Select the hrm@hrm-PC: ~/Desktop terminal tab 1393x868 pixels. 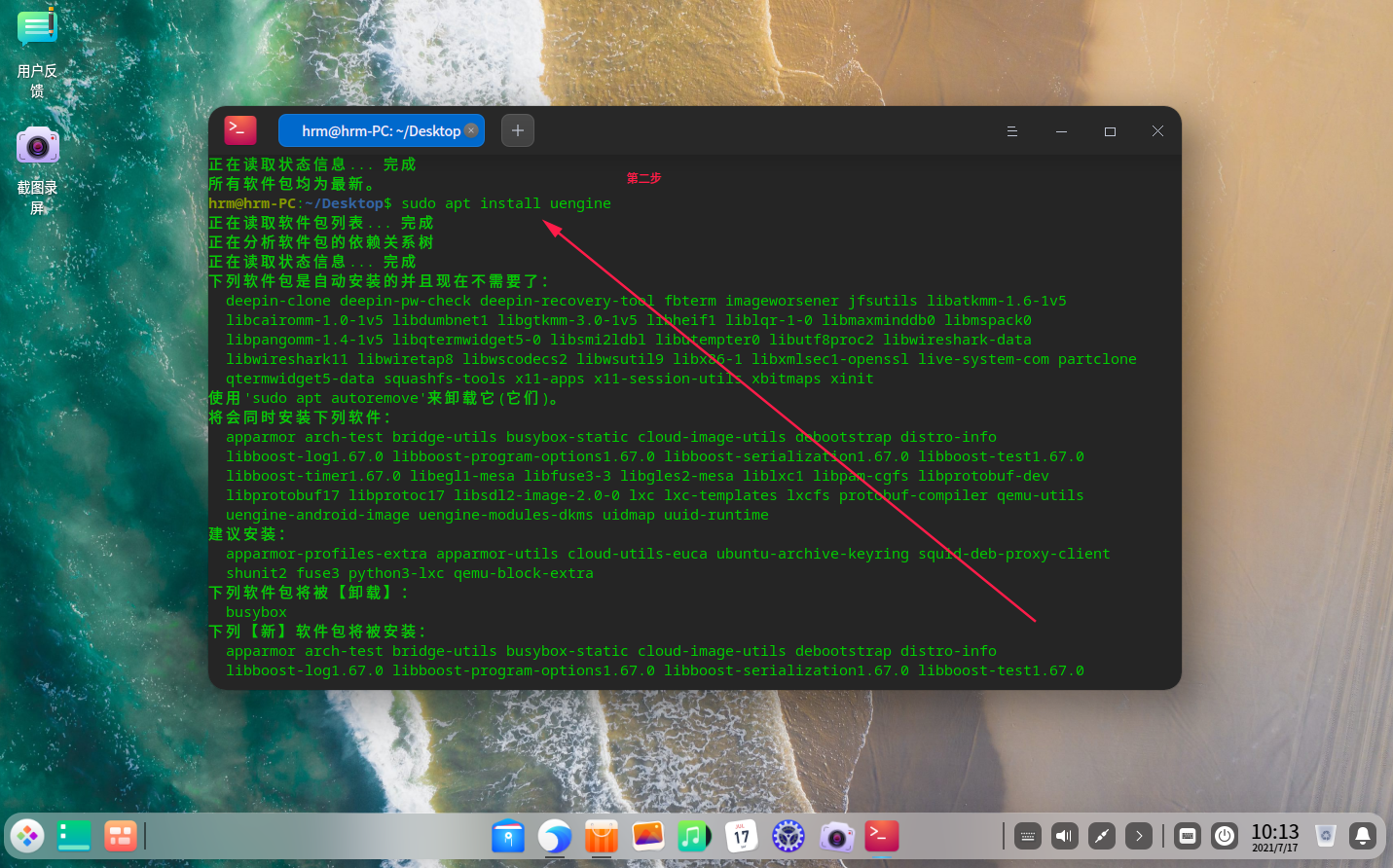pyautogui.click(x=381, y=130)
